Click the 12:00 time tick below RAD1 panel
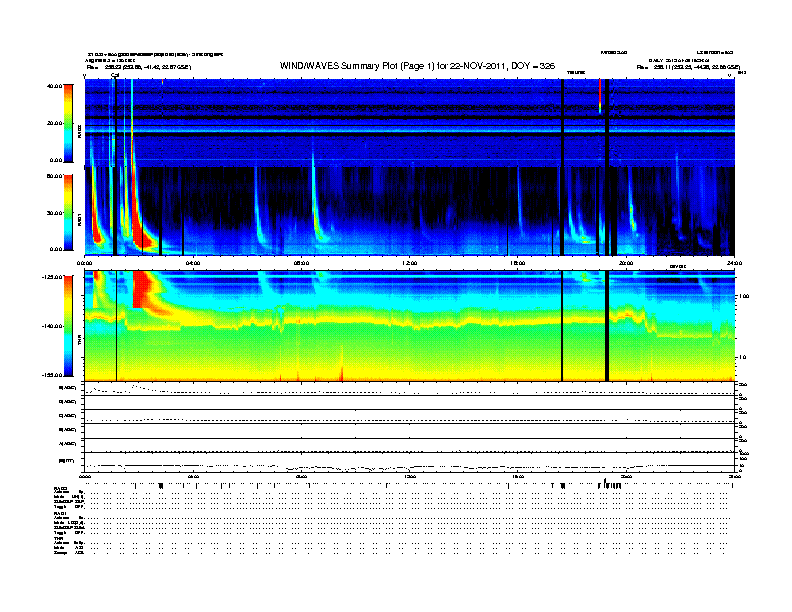This screenshot has width=792, height=612. [410, 263]
